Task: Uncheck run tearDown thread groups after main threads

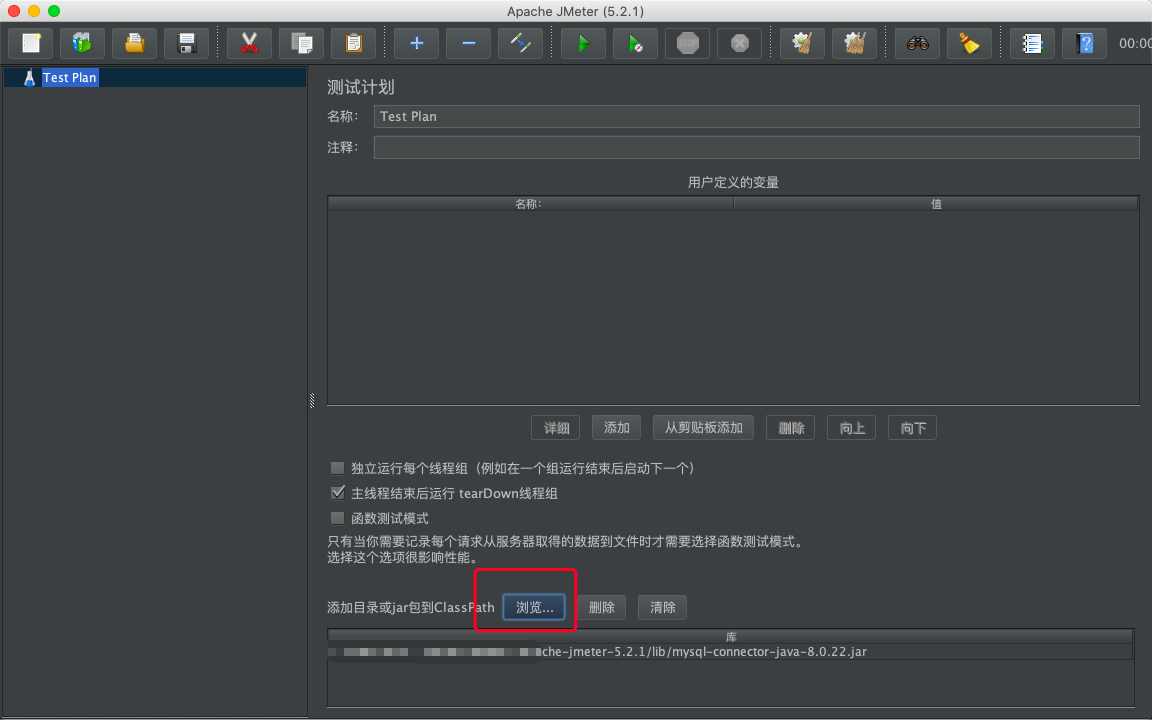Action: [x=337, y=493]
